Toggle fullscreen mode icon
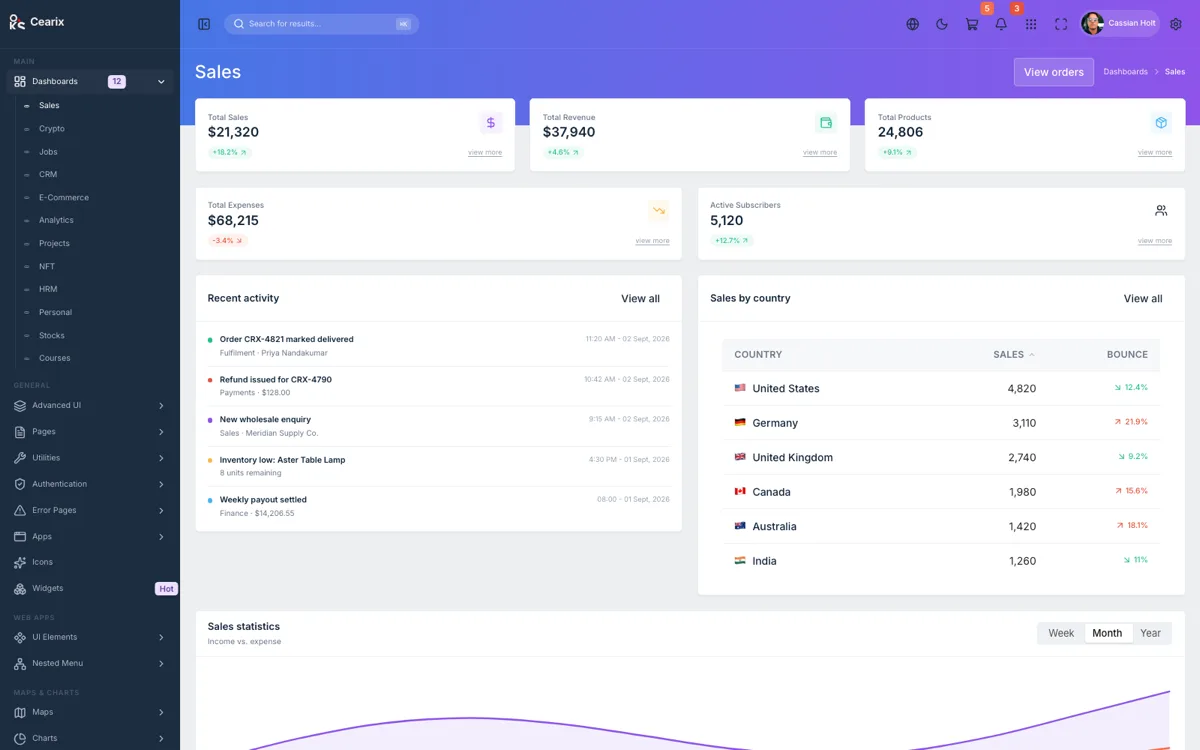 (x=1061, y=24)
